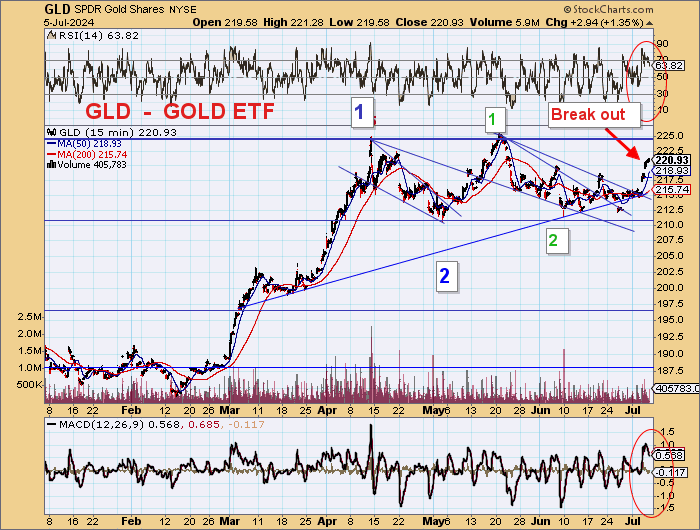
Task: Click 'Mar' on the date axis under the volume panel
Action: (x=229, y=410)
